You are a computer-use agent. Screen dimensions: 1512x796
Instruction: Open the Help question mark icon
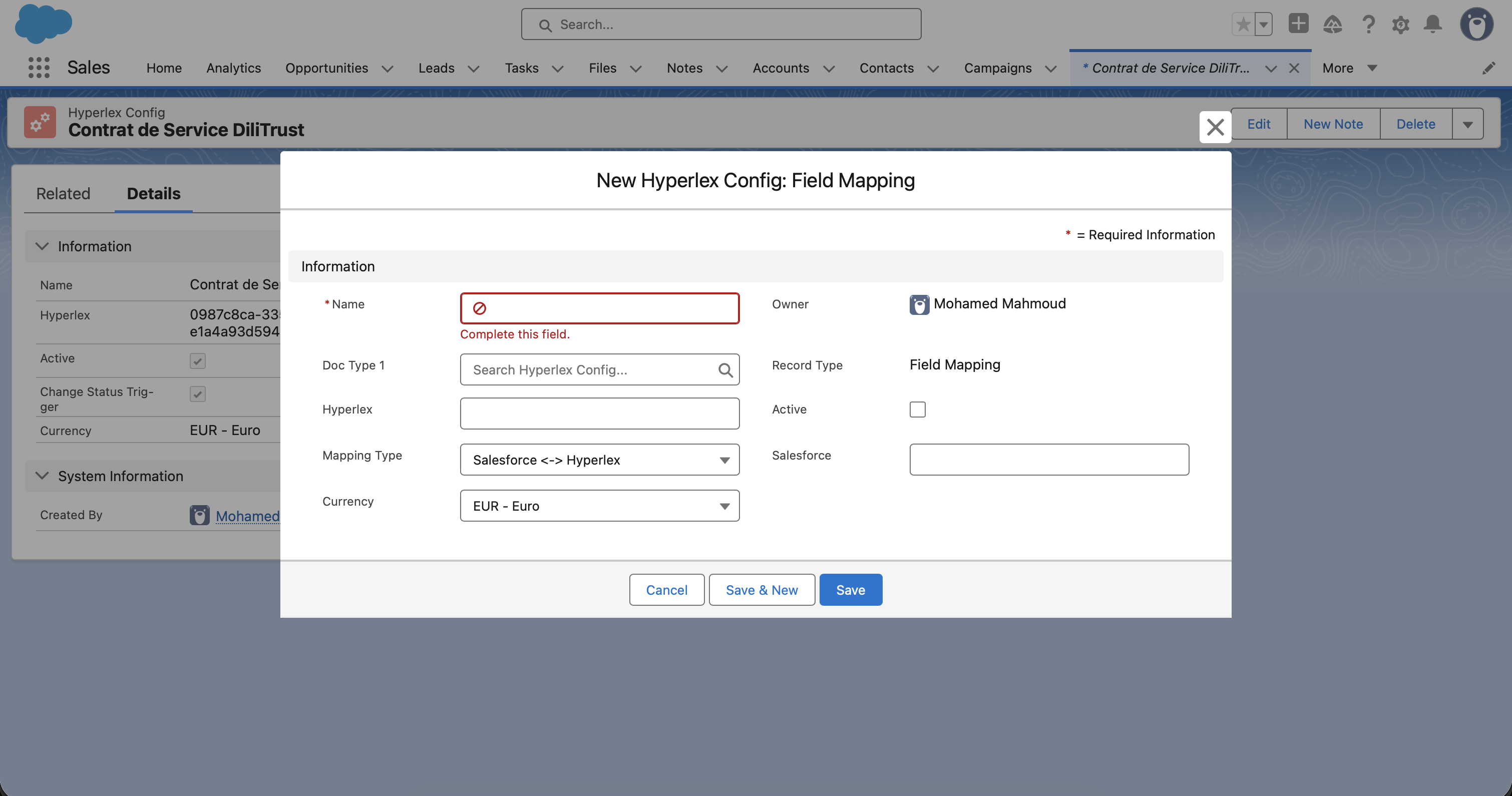(1368, 24)
